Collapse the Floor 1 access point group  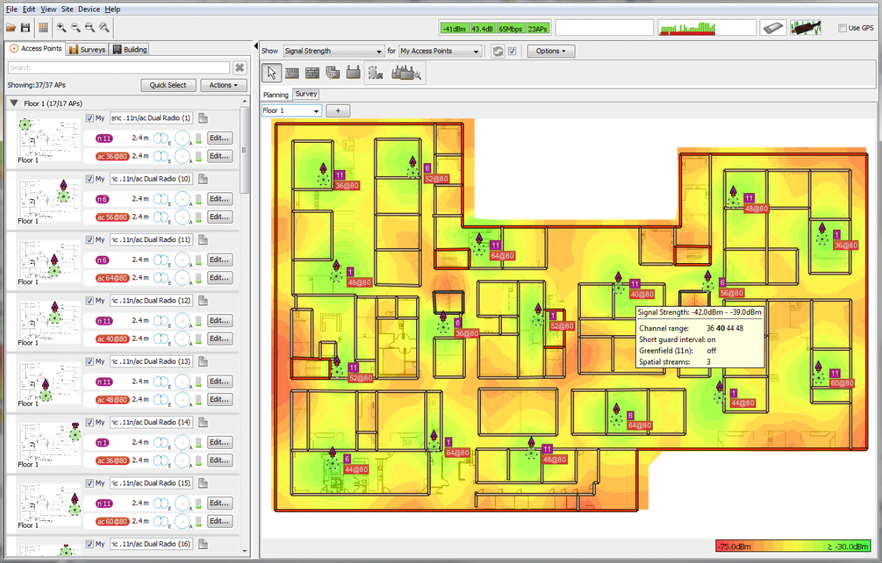(x=14, y=103)
